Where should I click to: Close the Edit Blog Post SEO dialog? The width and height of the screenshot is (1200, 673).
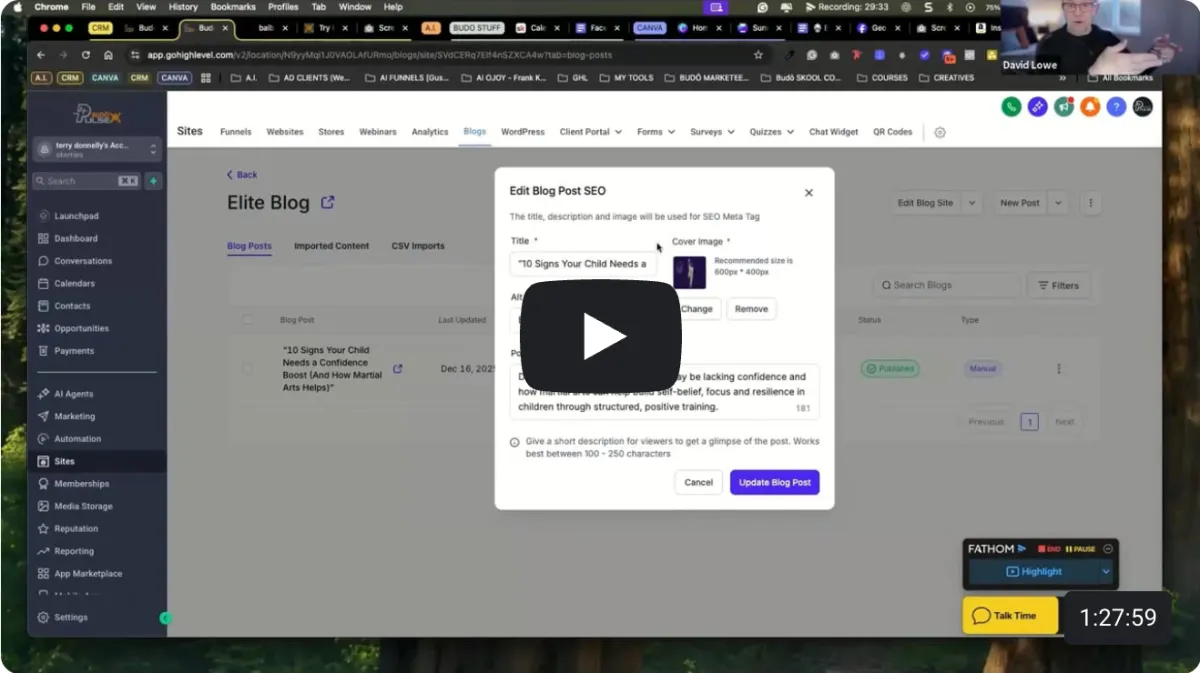point(809,193)
